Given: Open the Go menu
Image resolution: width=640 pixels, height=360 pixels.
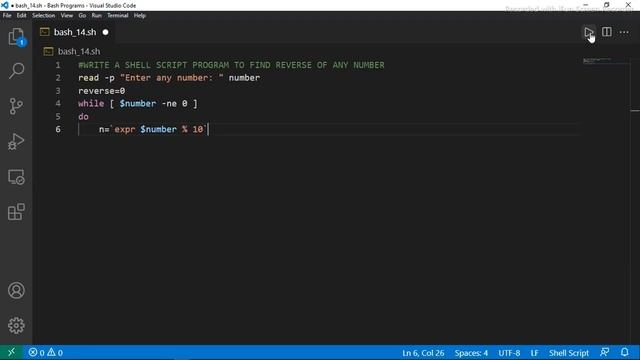Looking at the screenshot, I should pyautogui.click(x=82, y=16).
